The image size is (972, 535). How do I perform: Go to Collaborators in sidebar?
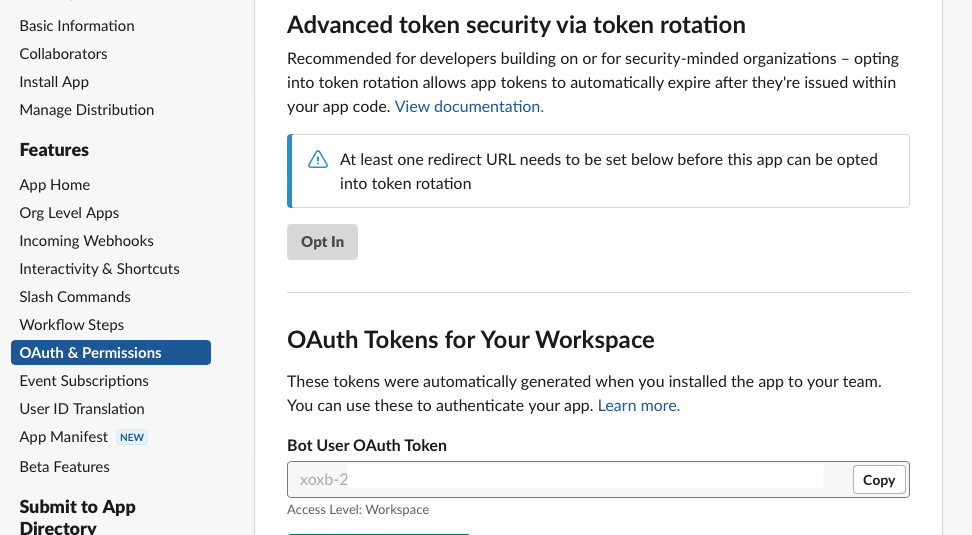pyautogui.click(x=63, y=54)
